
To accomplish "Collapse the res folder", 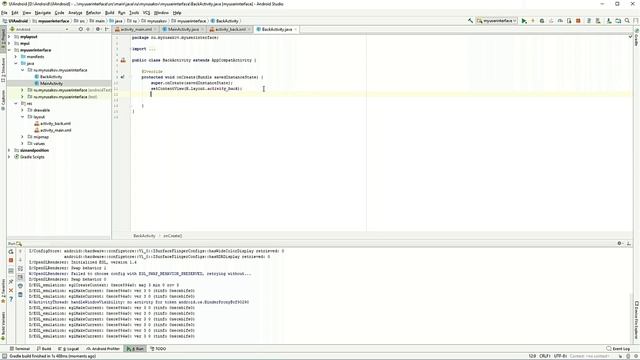I will tap(16, 103).
